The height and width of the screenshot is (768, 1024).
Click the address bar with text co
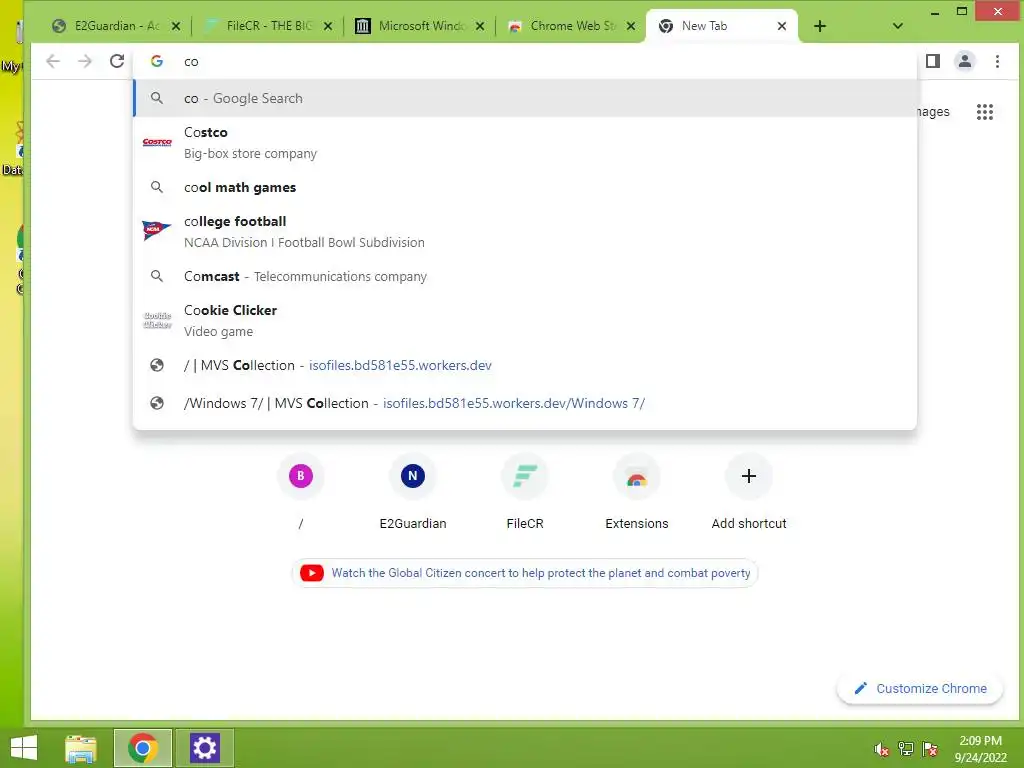524,61
